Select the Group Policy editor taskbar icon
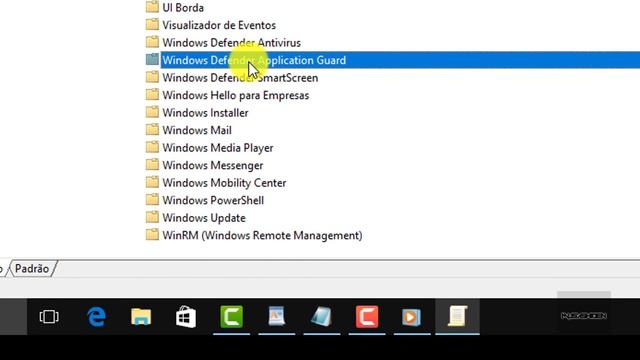640x360 pixels. pos(458,316)
